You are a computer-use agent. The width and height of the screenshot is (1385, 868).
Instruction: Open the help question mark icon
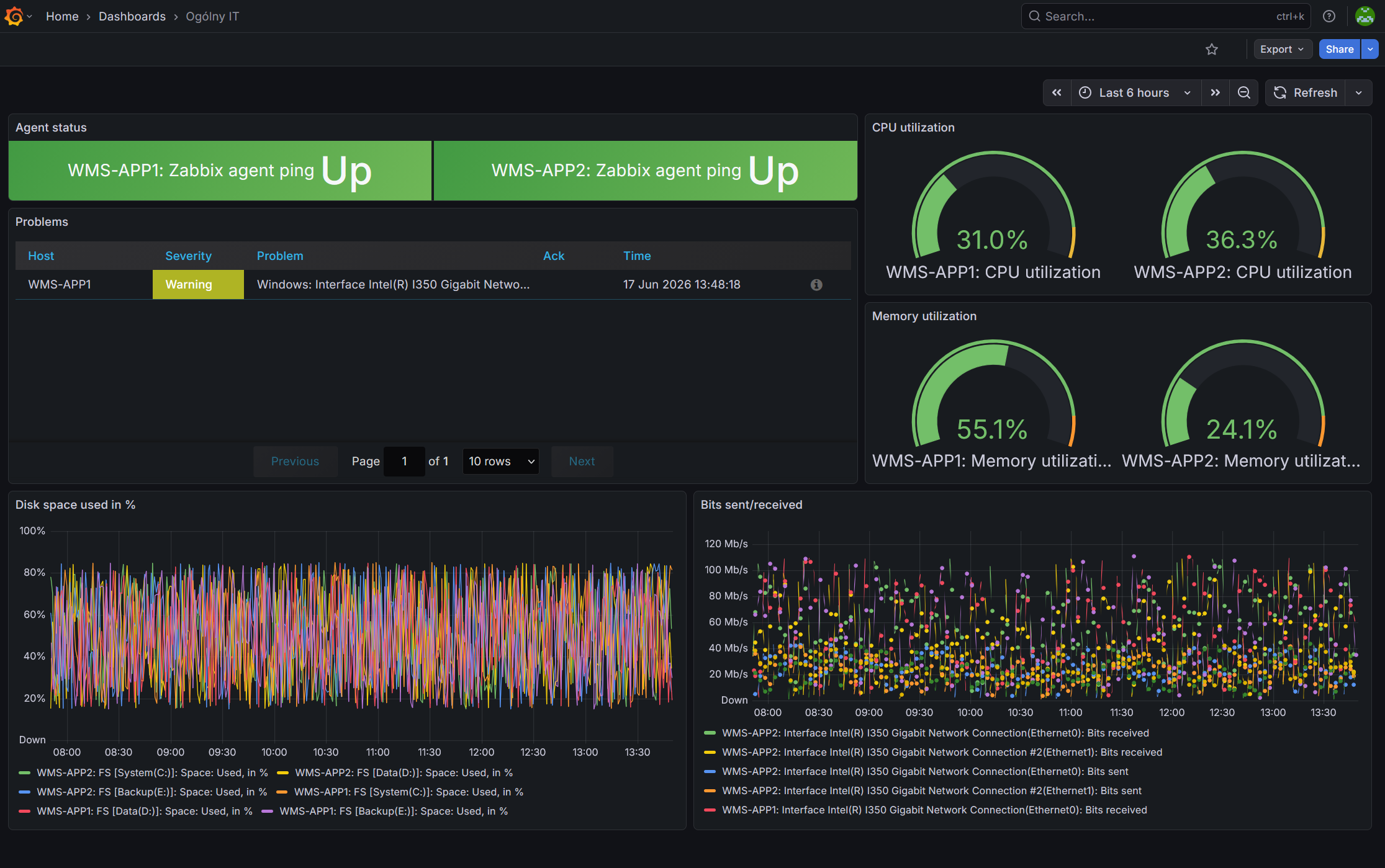coord(1329,16)
